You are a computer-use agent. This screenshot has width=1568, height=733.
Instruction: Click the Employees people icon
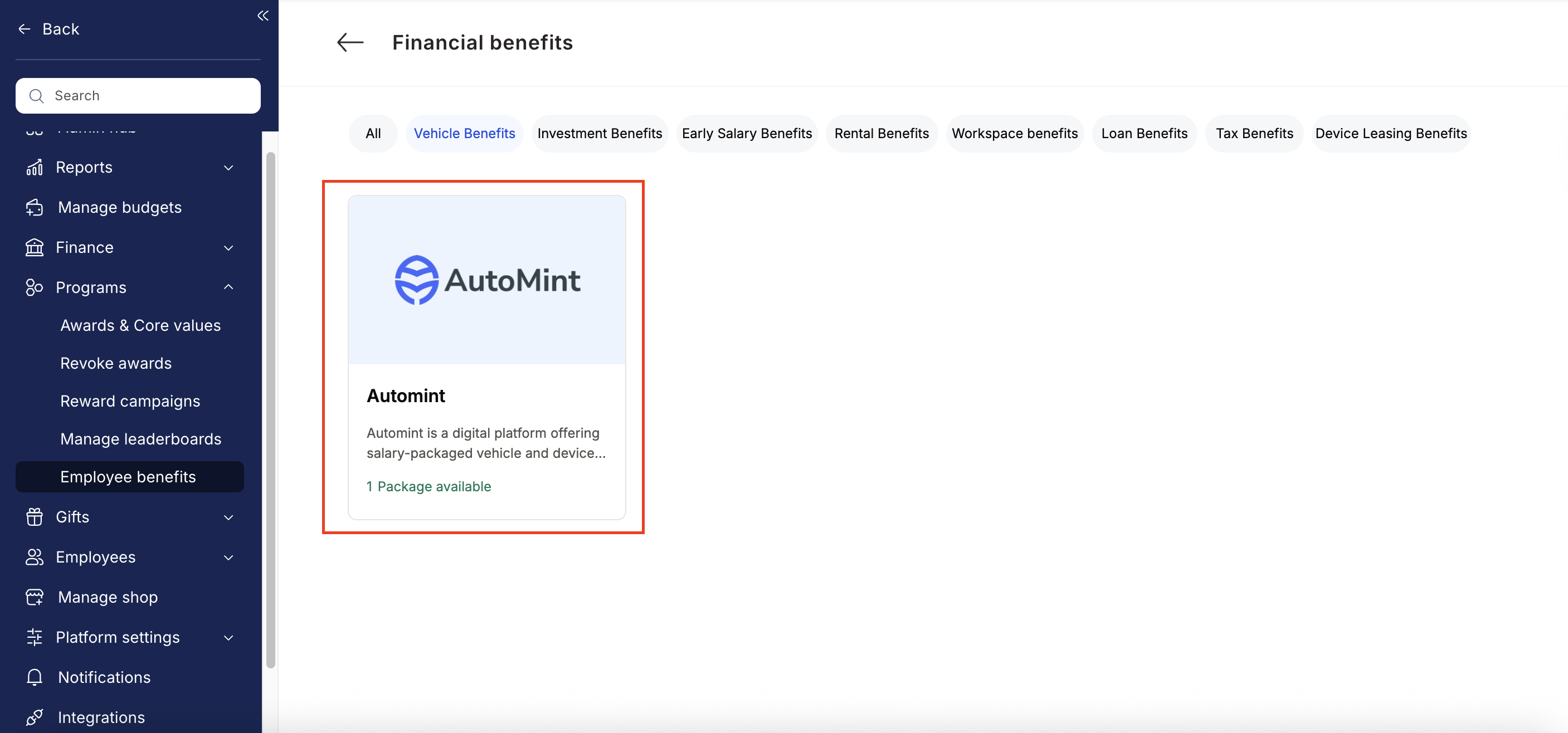(35, 557)
